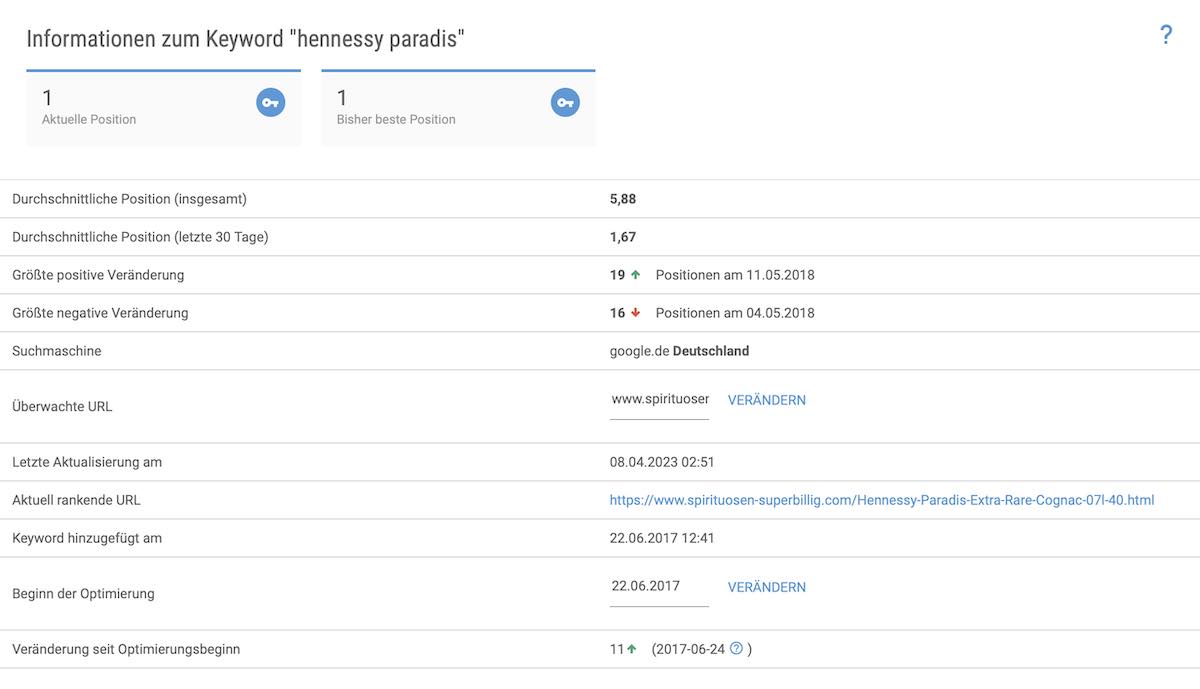1200x689 pixels.
Task: Click label Letzte Aktualisierung am
Action: coord(87,462)
